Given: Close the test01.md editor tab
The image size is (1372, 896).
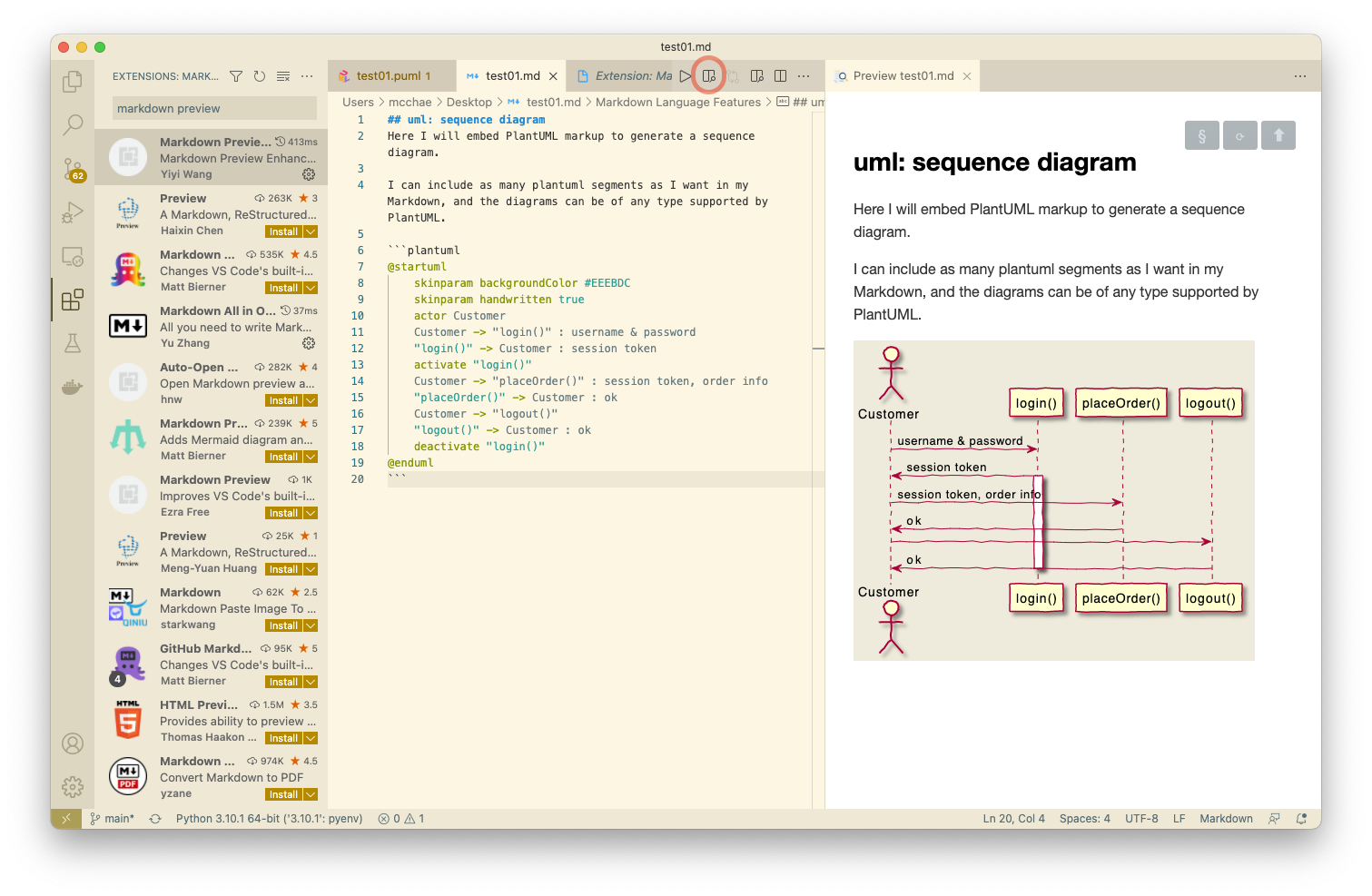Looking at the screenshot, I should [x=553, y=76].
